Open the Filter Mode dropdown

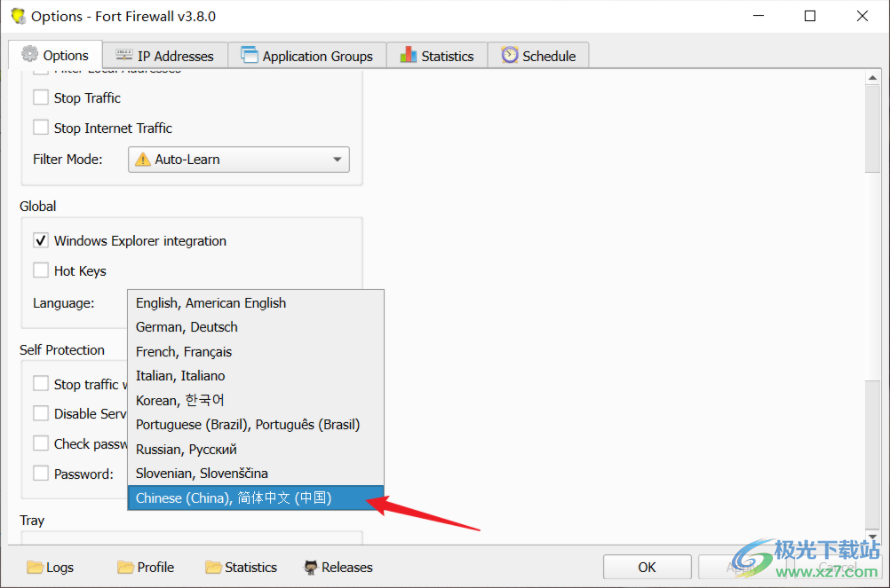pyautogui.click(x=239, y=160)
